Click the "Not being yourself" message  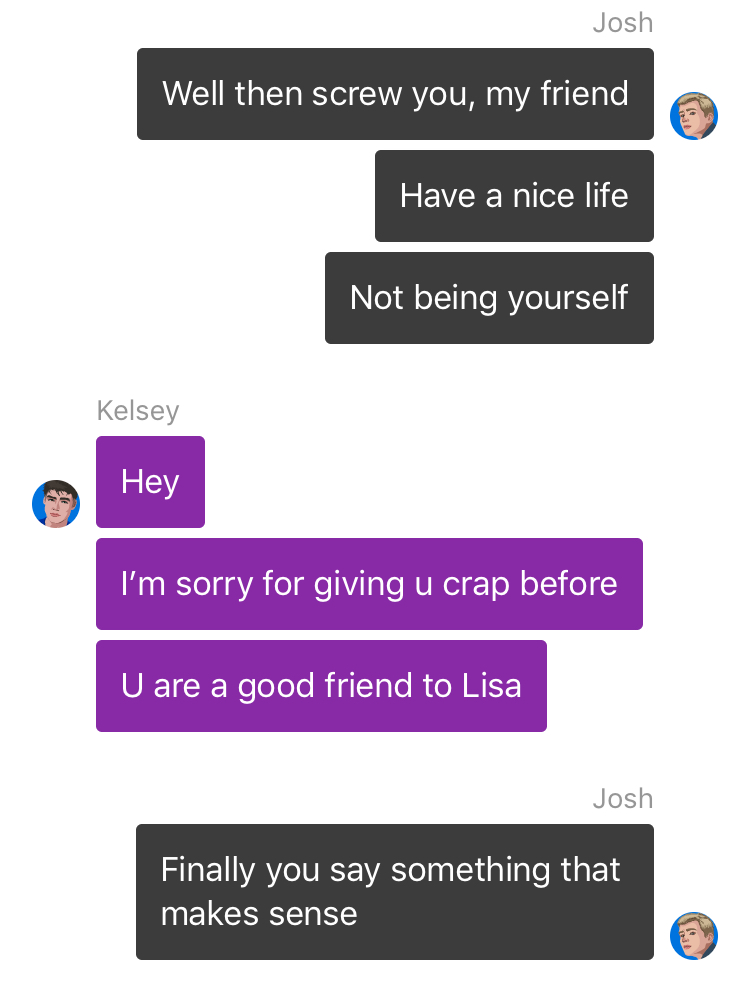(x=489, y=297)
